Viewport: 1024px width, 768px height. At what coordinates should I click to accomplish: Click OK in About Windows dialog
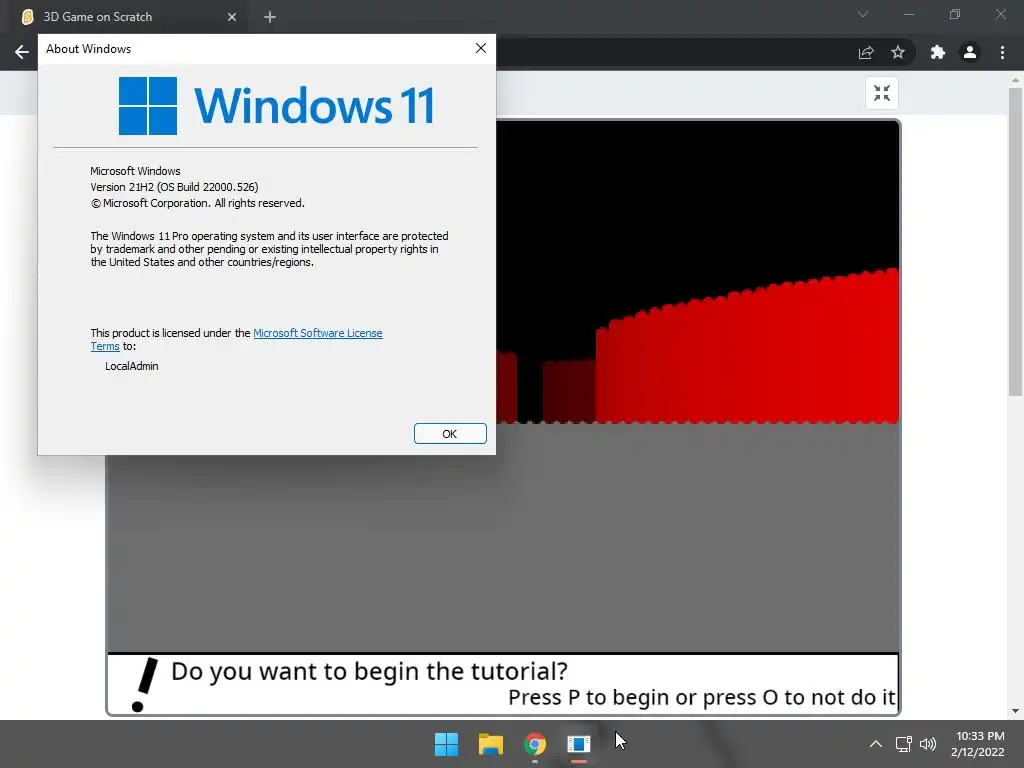click(x=450, y=434)
